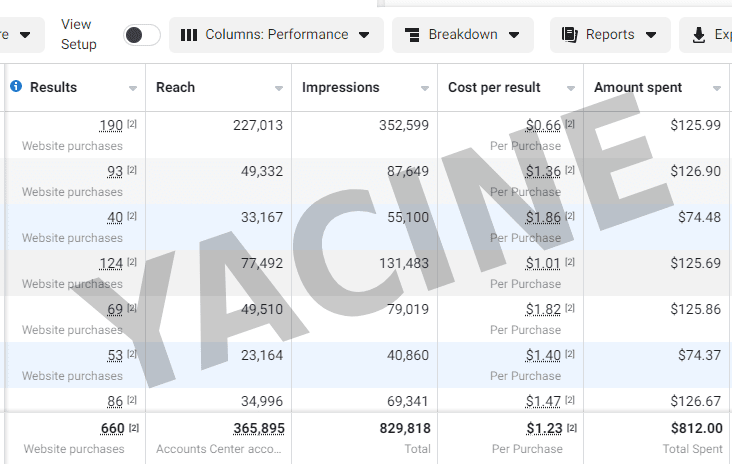Click the $1.82 cost per result
The width and height of the screenshot is (732, 464).
pyautogui.click(x=543, y=309)
